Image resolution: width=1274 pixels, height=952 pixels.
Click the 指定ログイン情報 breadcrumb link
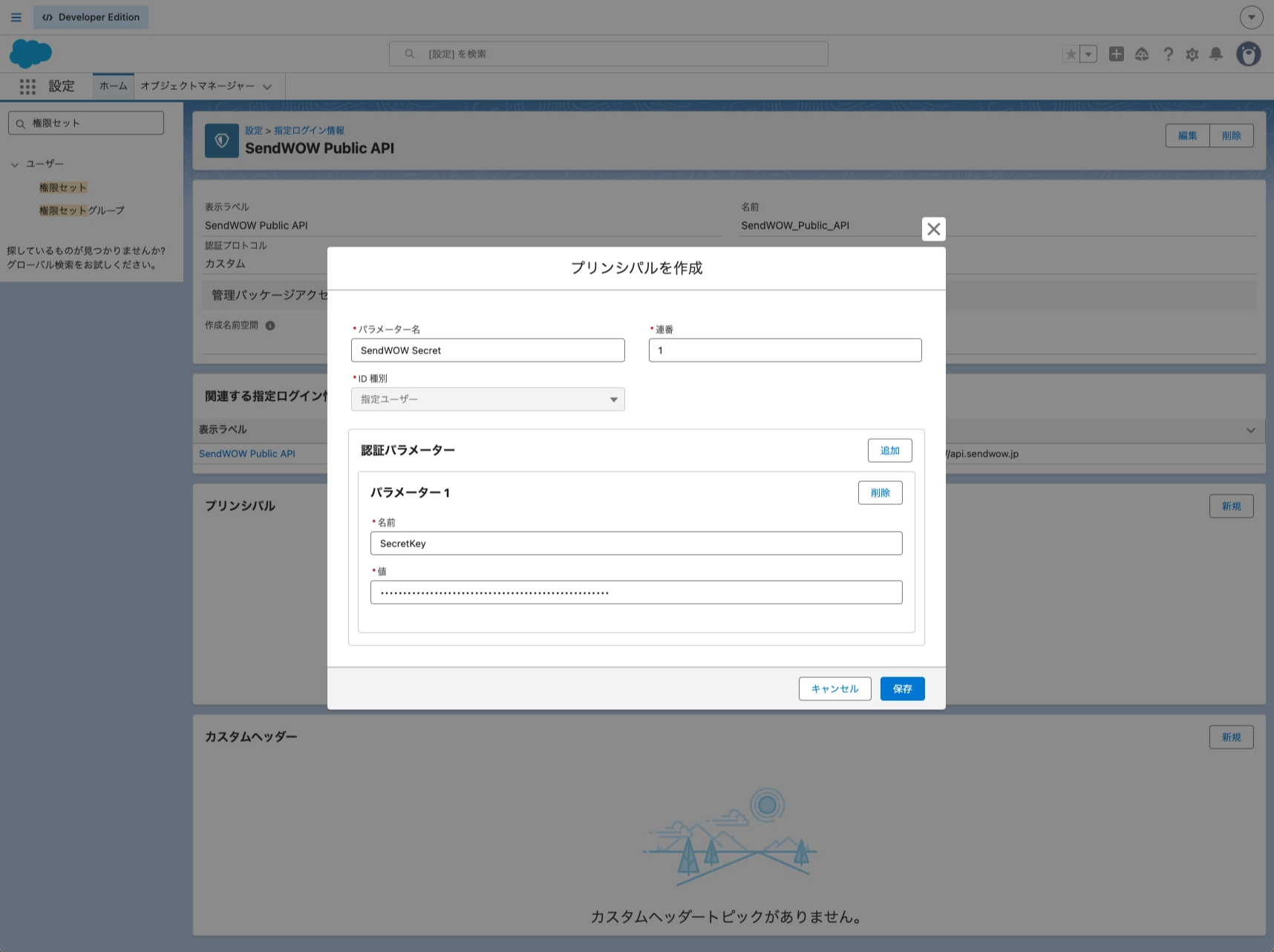[x=310, y=131]
